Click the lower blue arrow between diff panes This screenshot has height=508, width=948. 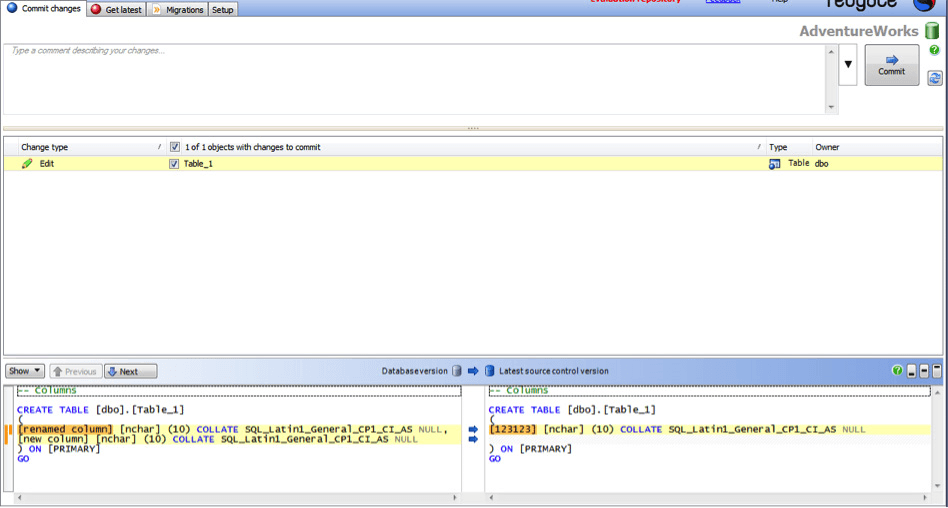[x=473, y=440]
